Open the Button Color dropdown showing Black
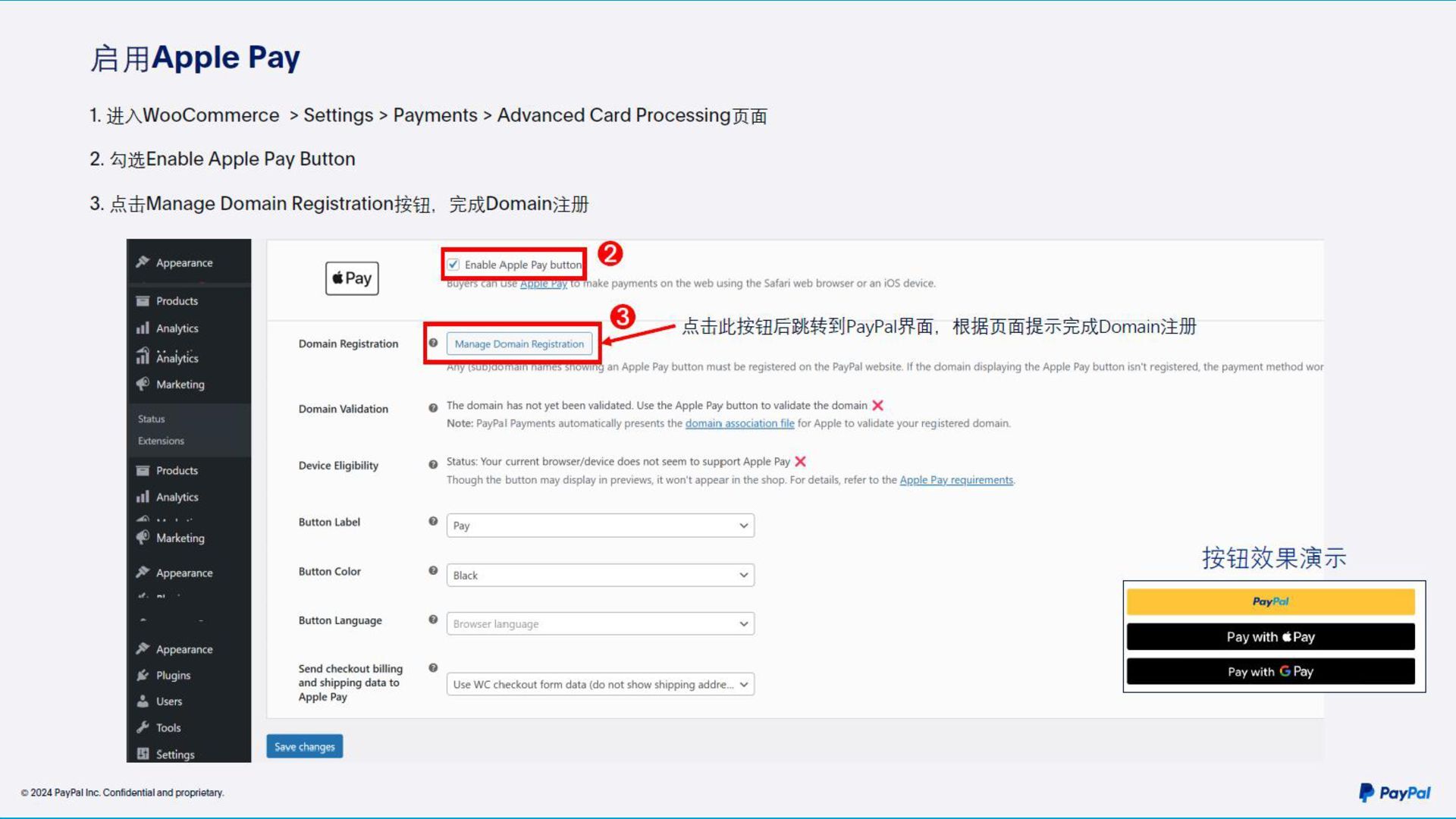This screenshot has height=819, width=1456. 600,575
